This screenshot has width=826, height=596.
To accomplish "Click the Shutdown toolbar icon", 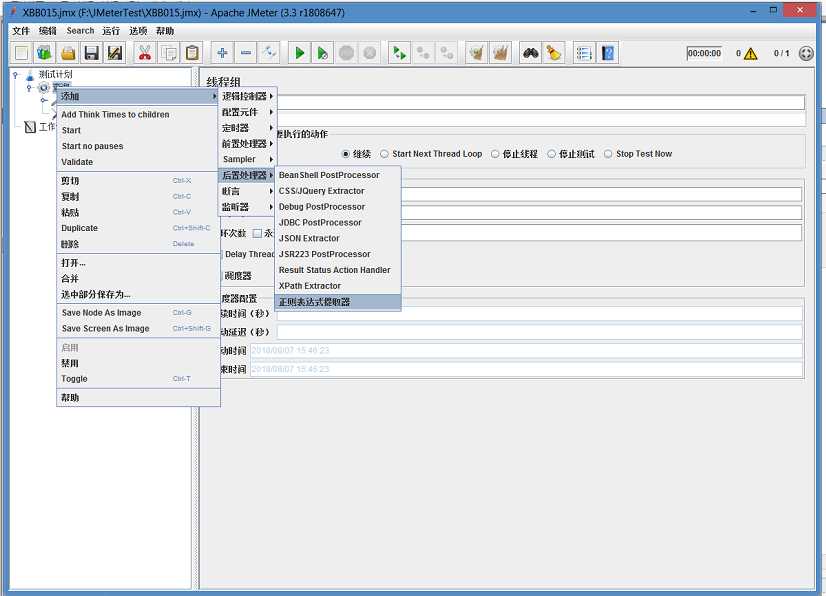I will (x=370, y=53).
